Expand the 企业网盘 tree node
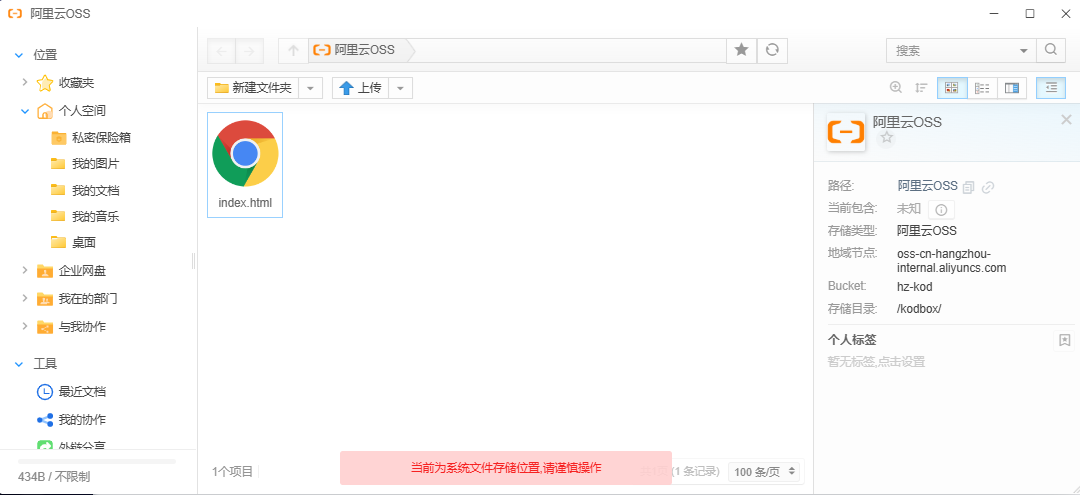 click(25, 270)
